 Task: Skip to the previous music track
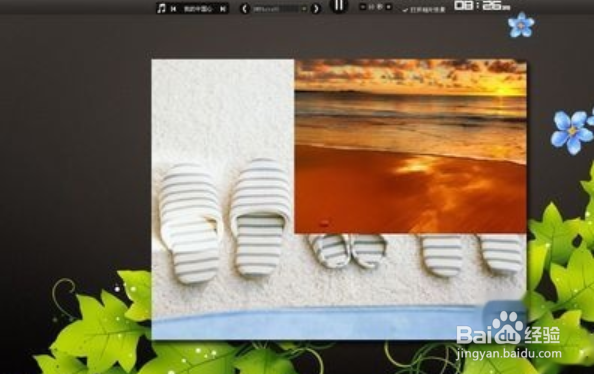click(174, 8)
